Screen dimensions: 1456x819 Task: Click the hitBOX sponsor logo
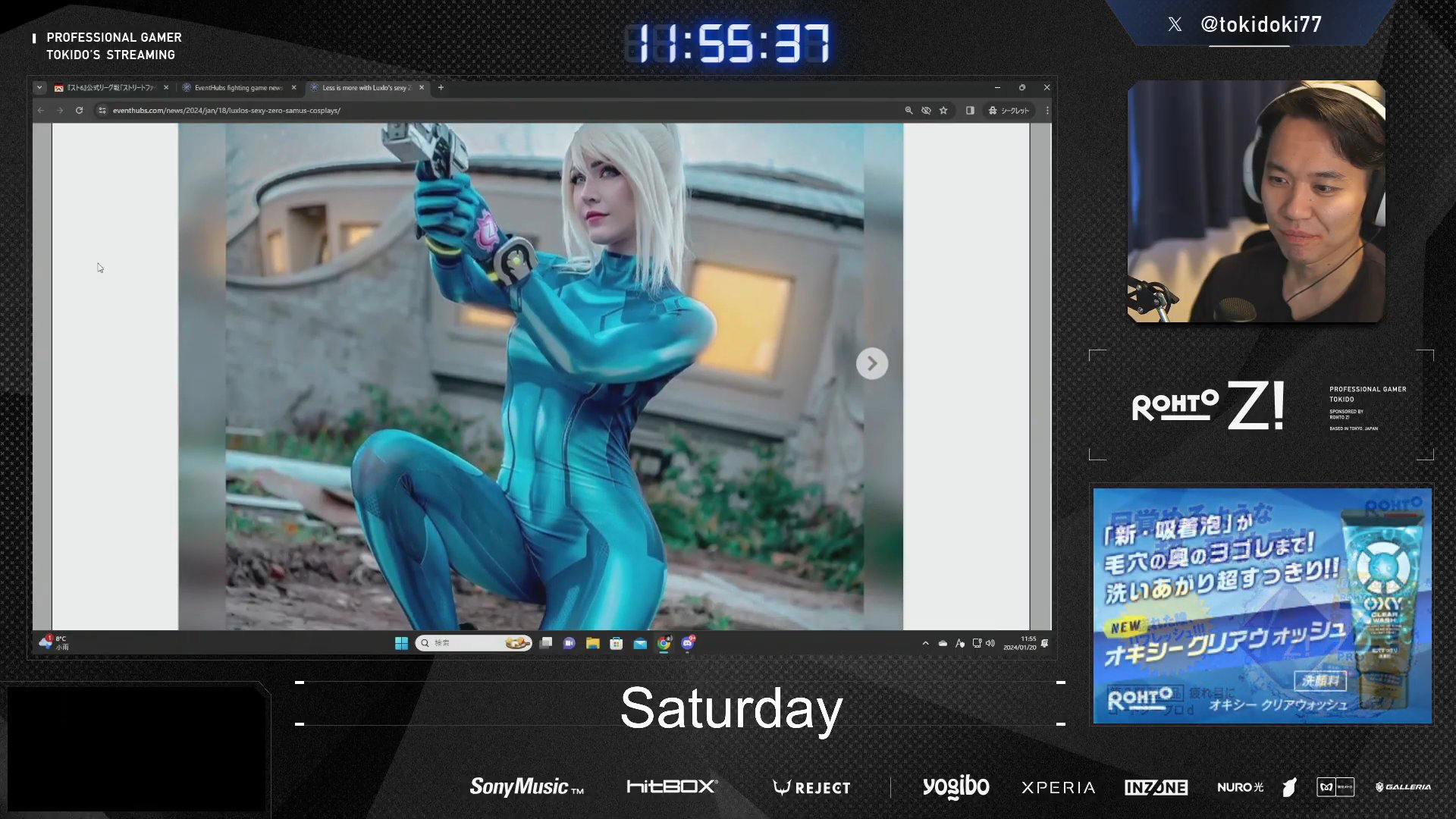[673, 786]
